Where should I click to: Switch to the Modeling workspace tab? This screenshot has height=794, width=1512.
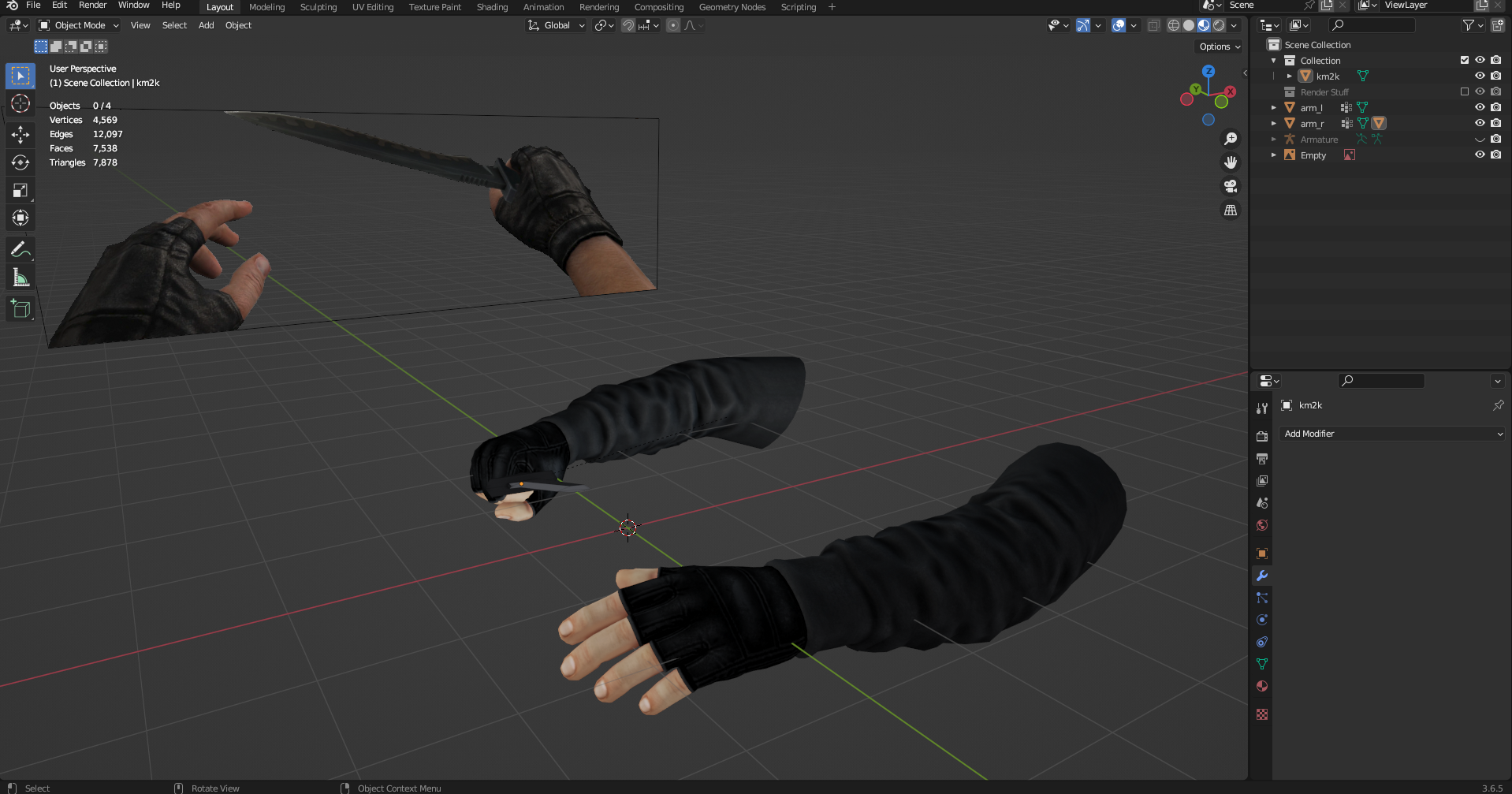(x=267, y=7)
